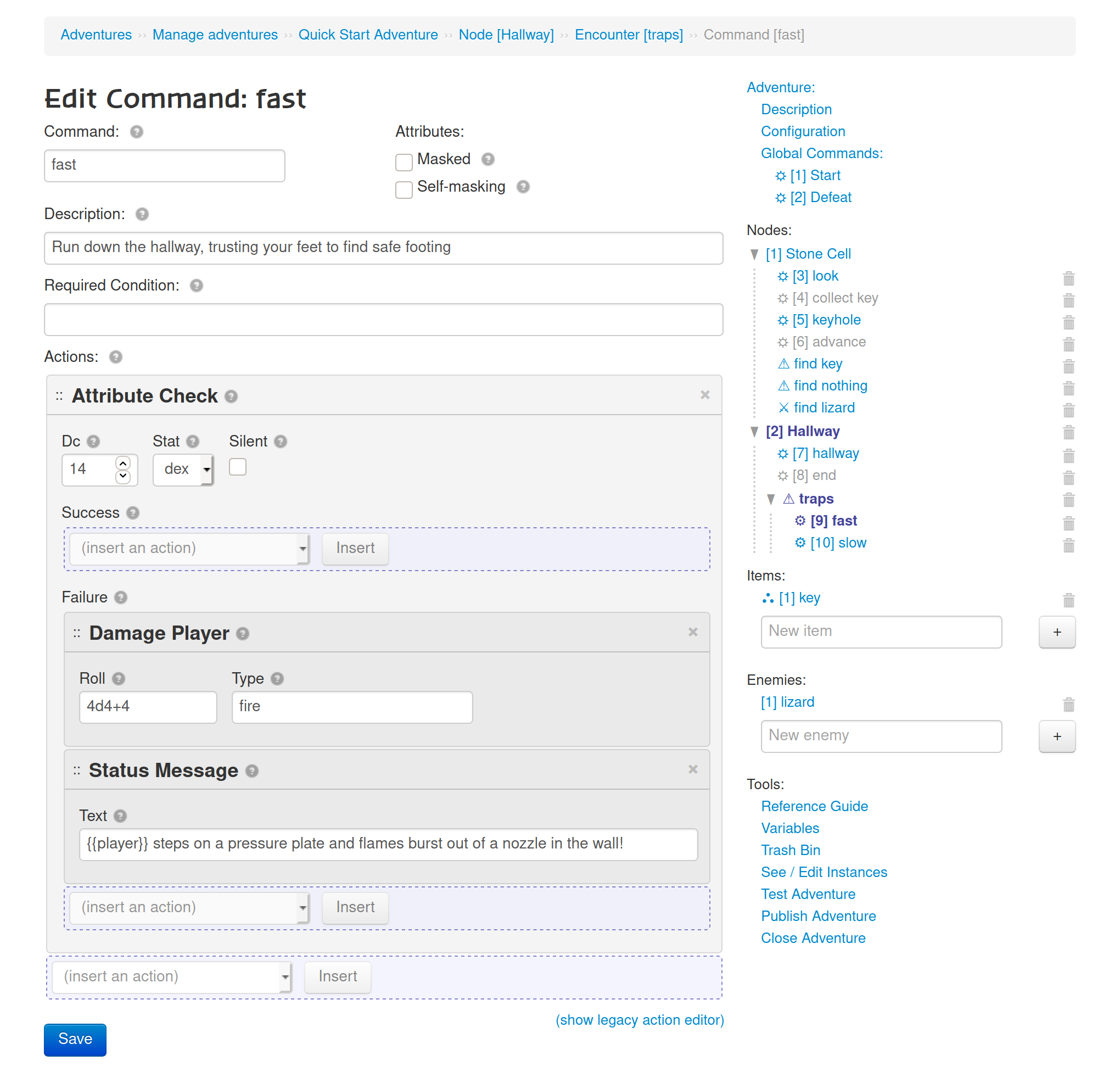Image resolution: width=1120 pixels, height=1072 pixels.
Task: Increase the Dc value with up arrow
Action: (x=123, y=463)
